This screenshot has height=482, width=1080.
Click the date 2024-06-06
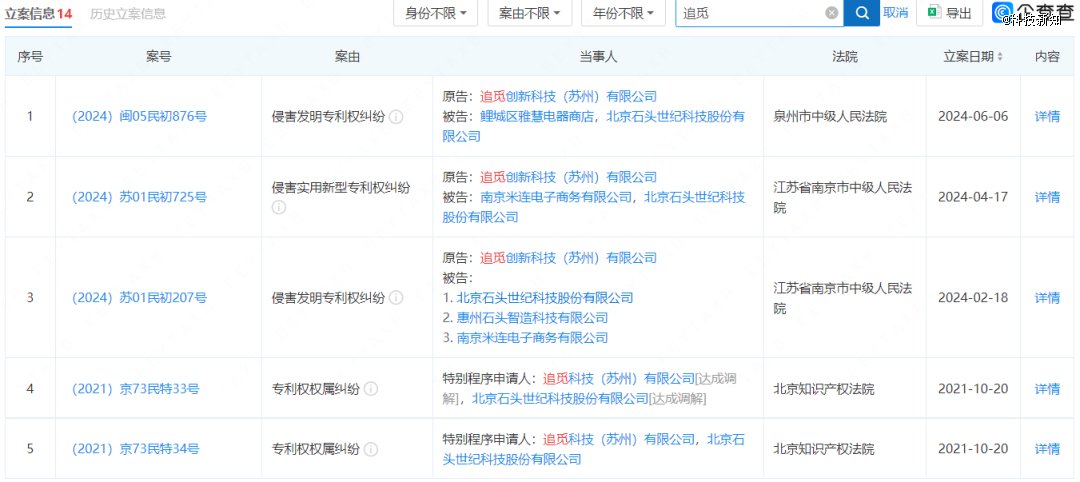(973, 117)
